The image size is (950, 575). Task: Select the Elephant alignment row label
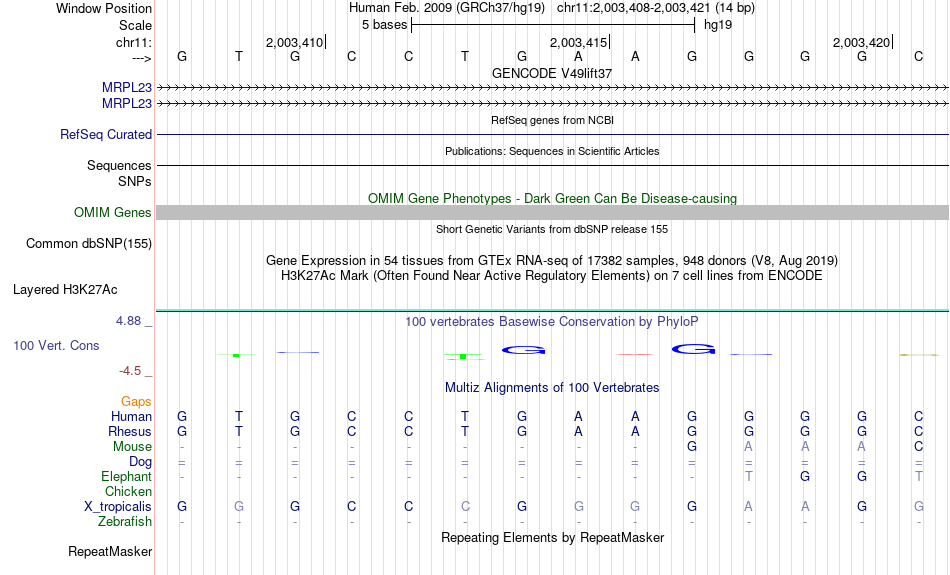(x=127, y=477)
